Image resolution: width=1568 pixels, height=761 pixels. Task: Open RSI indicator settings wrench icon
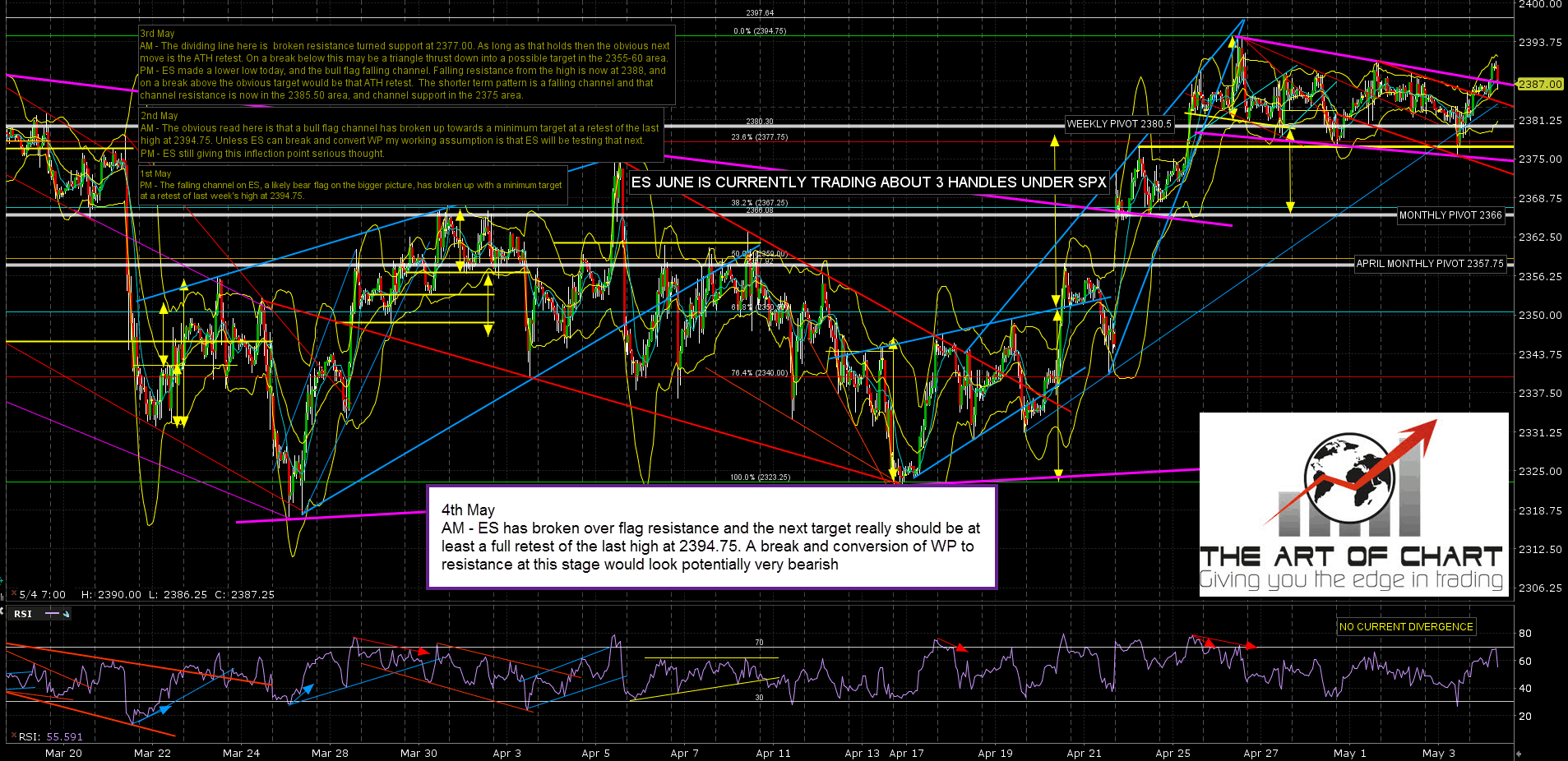pyautogui.click(x=67, y=614)
